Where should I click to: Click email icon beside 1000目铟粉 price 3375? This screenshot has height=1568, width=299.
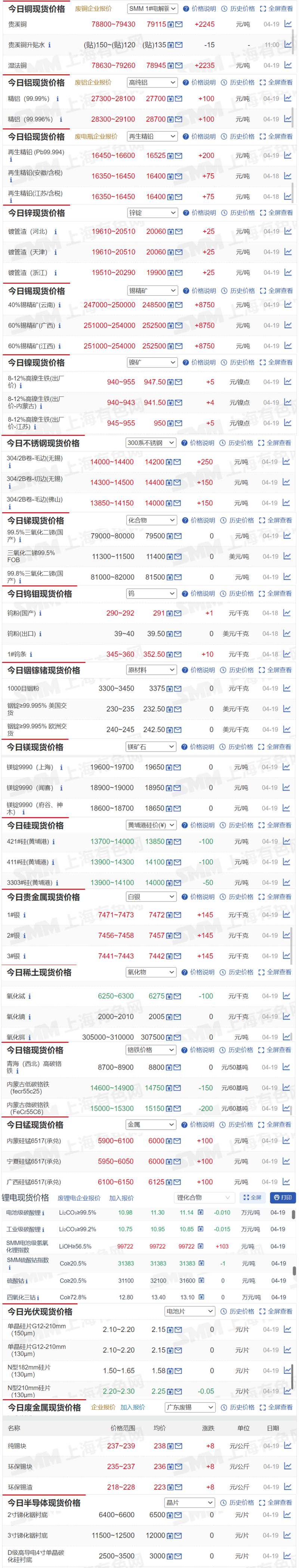coord(178,689)
